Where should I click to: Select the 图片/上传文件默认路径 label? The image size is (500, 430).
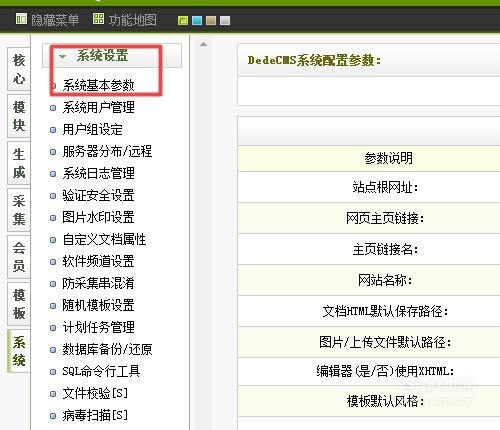pyautogui.click(x=385, y=342)
